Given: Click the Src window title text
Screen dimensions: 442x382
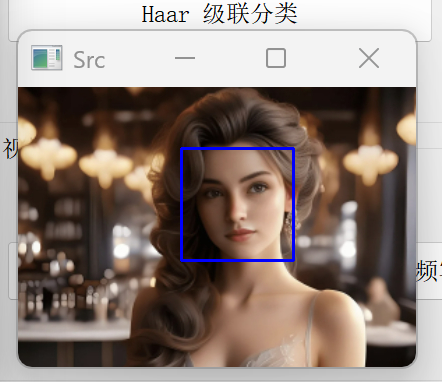Looking at the screenshot, I should 89,60.
